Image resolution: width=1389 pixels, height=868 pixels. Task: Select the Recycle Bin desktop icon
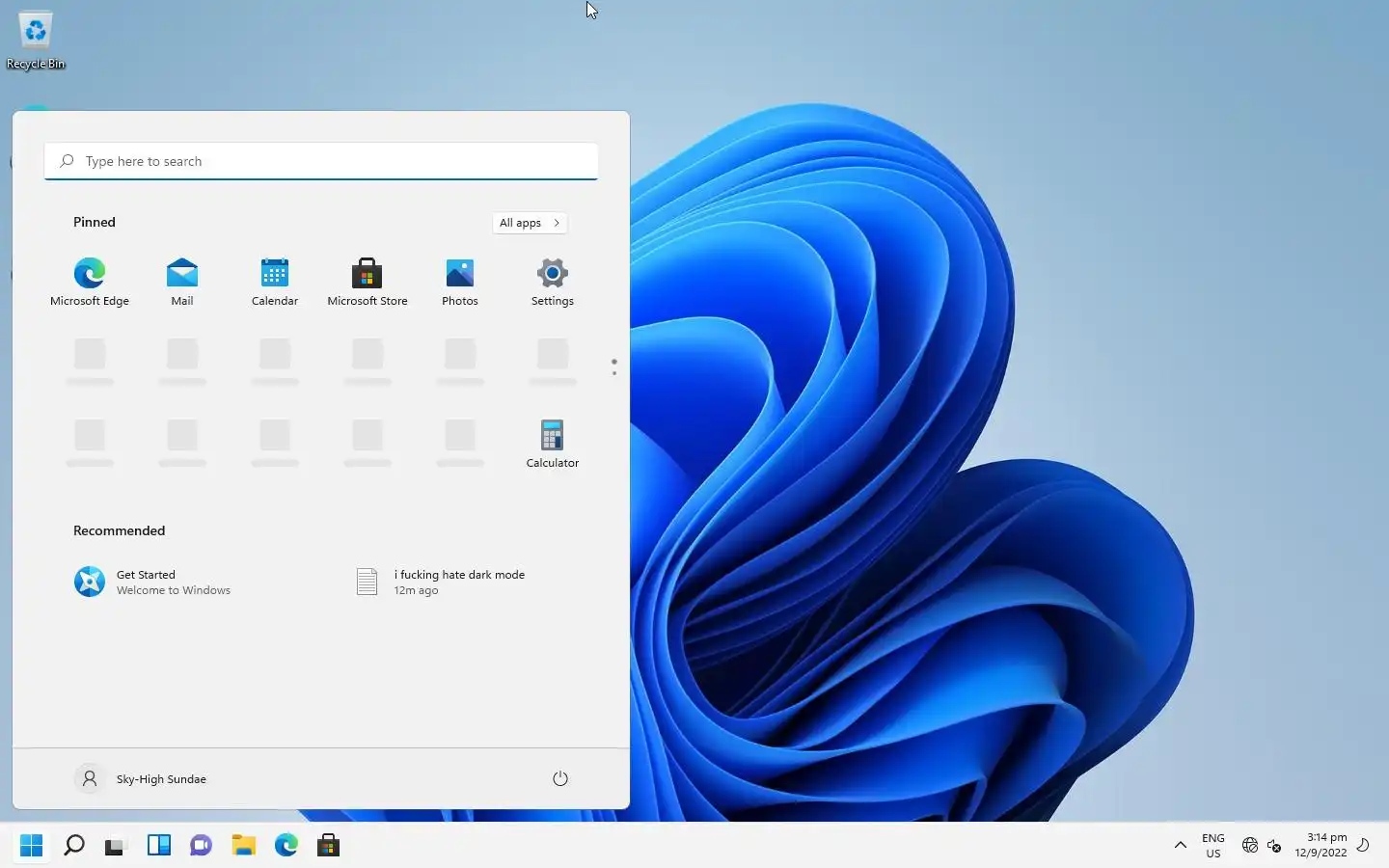(x=36, y=41)
